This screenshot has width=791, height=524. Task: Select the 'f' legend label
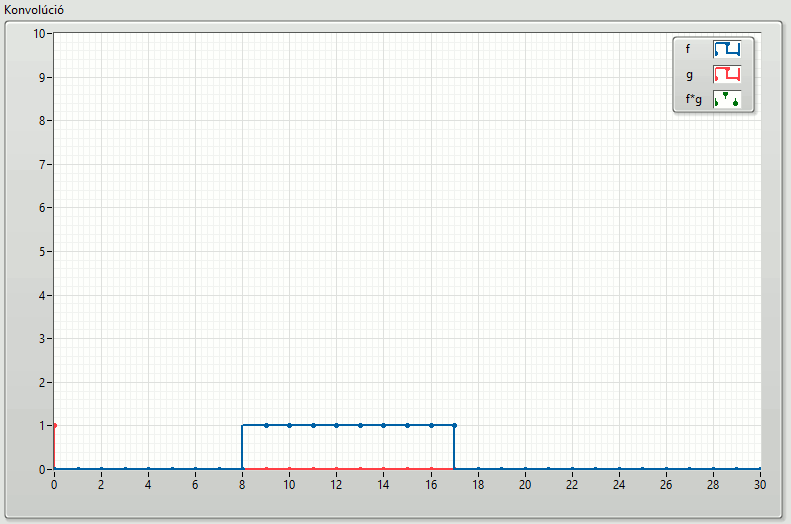(x=688, y=49)
